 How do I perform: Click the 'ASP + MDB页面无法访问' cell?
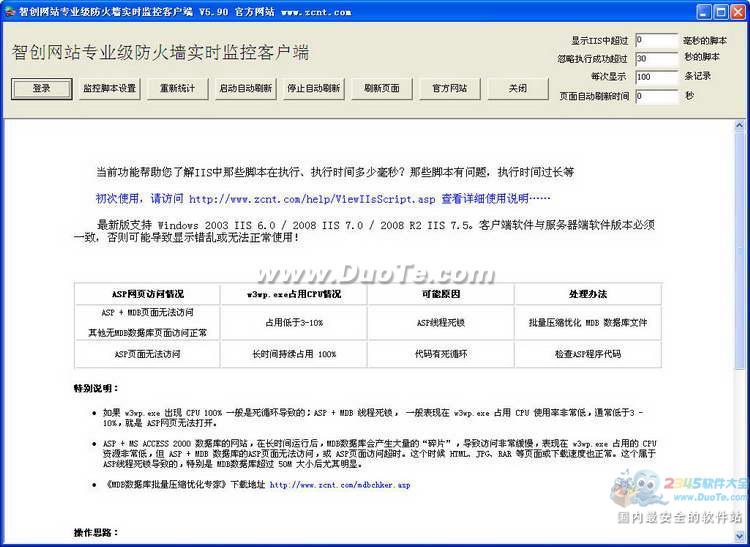click(x=147, y=313)
